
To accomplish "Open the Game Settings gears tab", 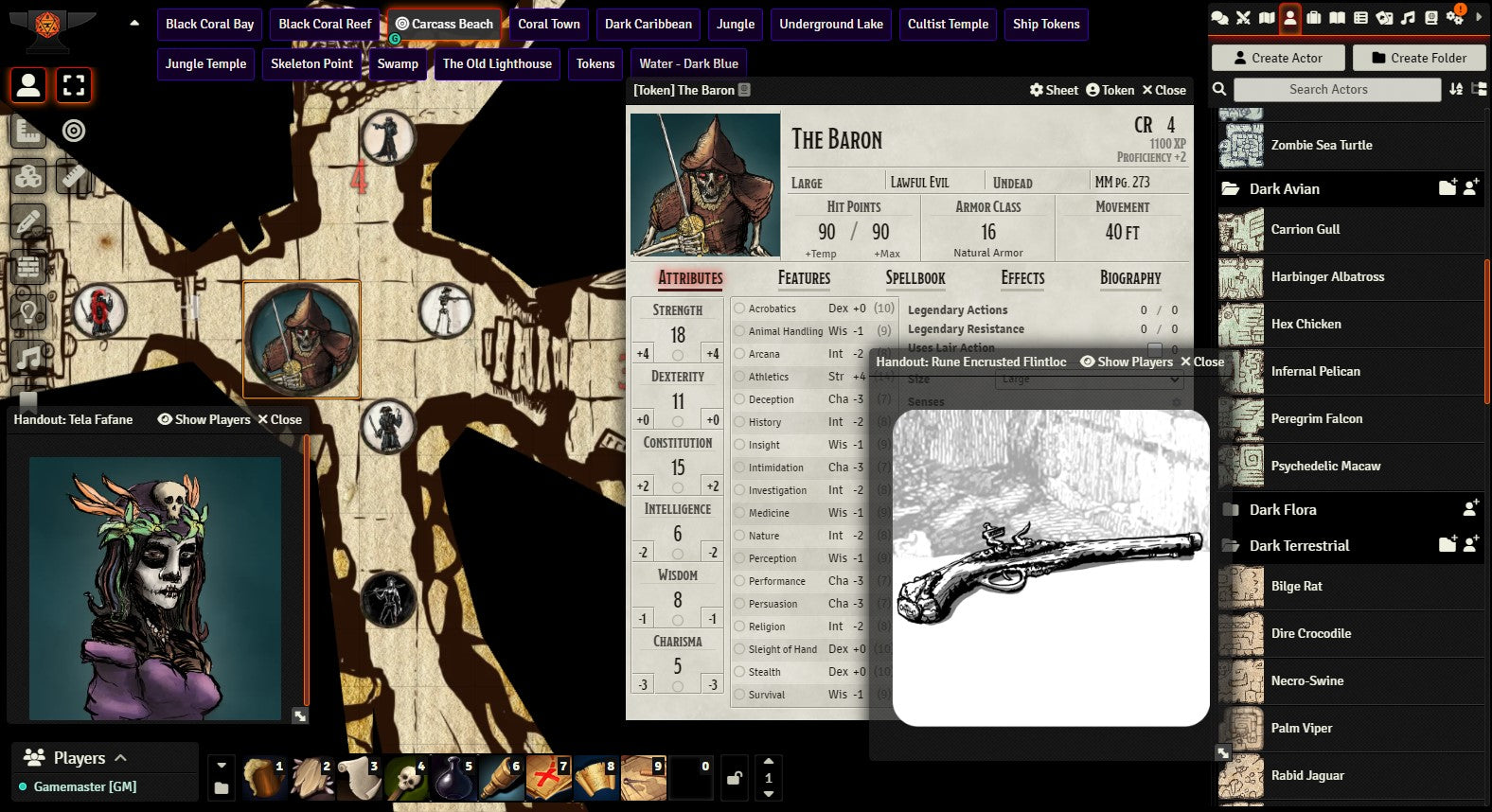I will click(x=1455, y=17).
